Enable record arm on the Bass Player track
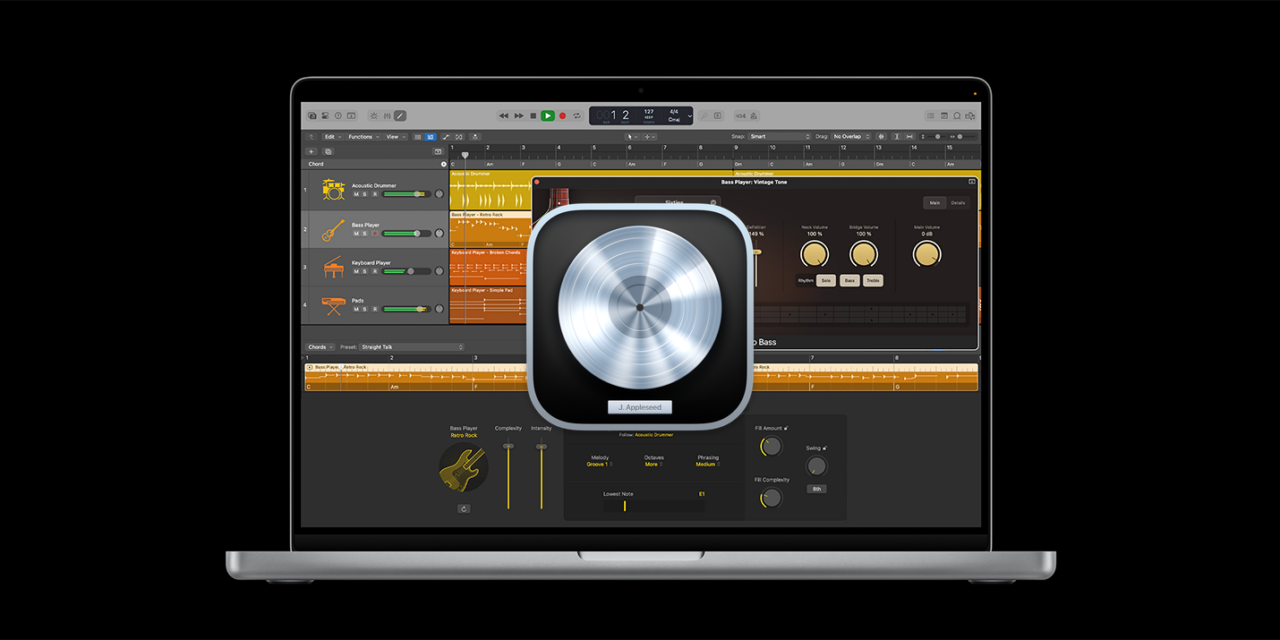 coord(375,233)
